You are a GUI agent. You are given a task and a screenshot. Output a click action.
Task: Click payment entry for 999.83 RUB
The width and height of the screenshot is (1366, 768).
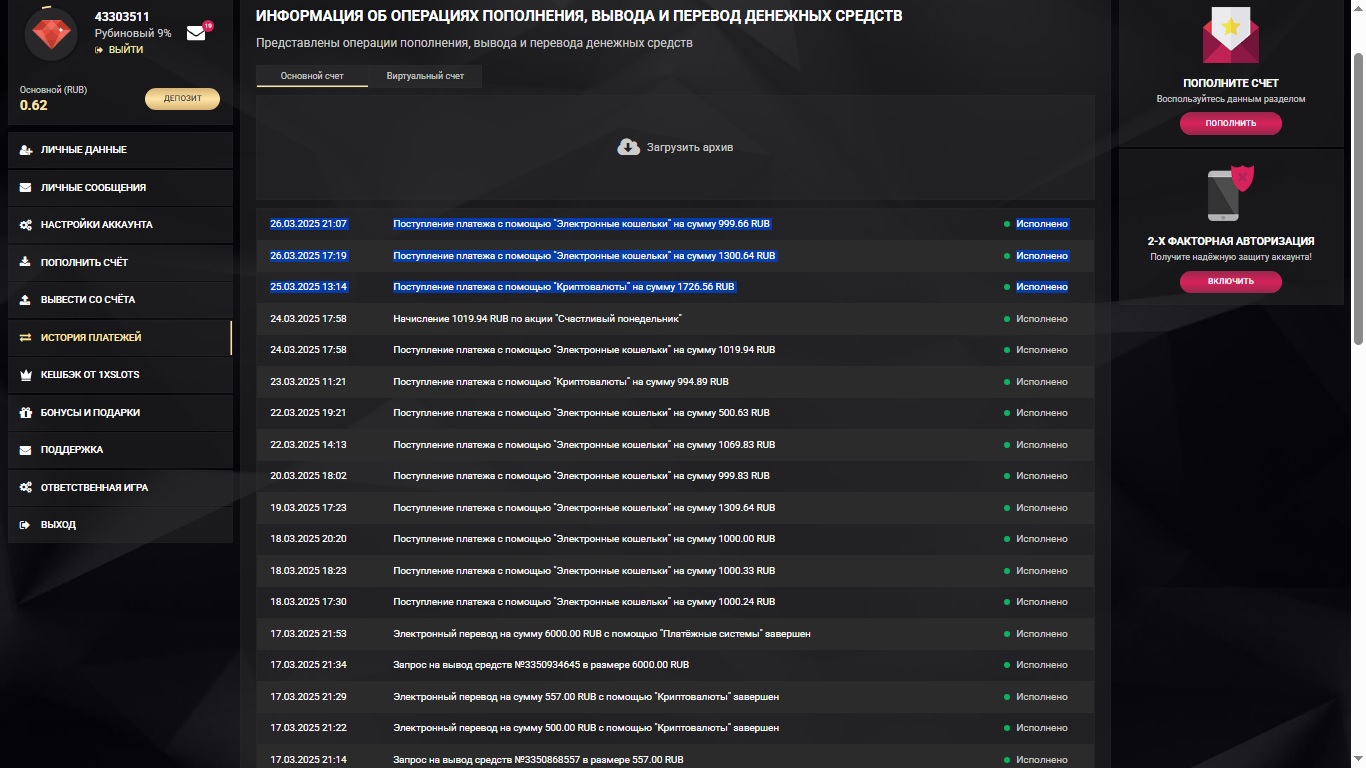click(581, 476)
